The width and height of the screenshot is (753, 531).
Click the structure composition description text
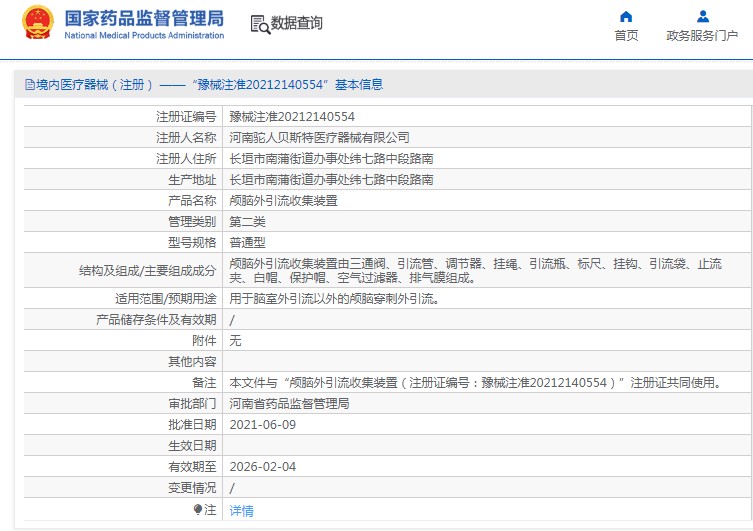[x=475, y=270]
